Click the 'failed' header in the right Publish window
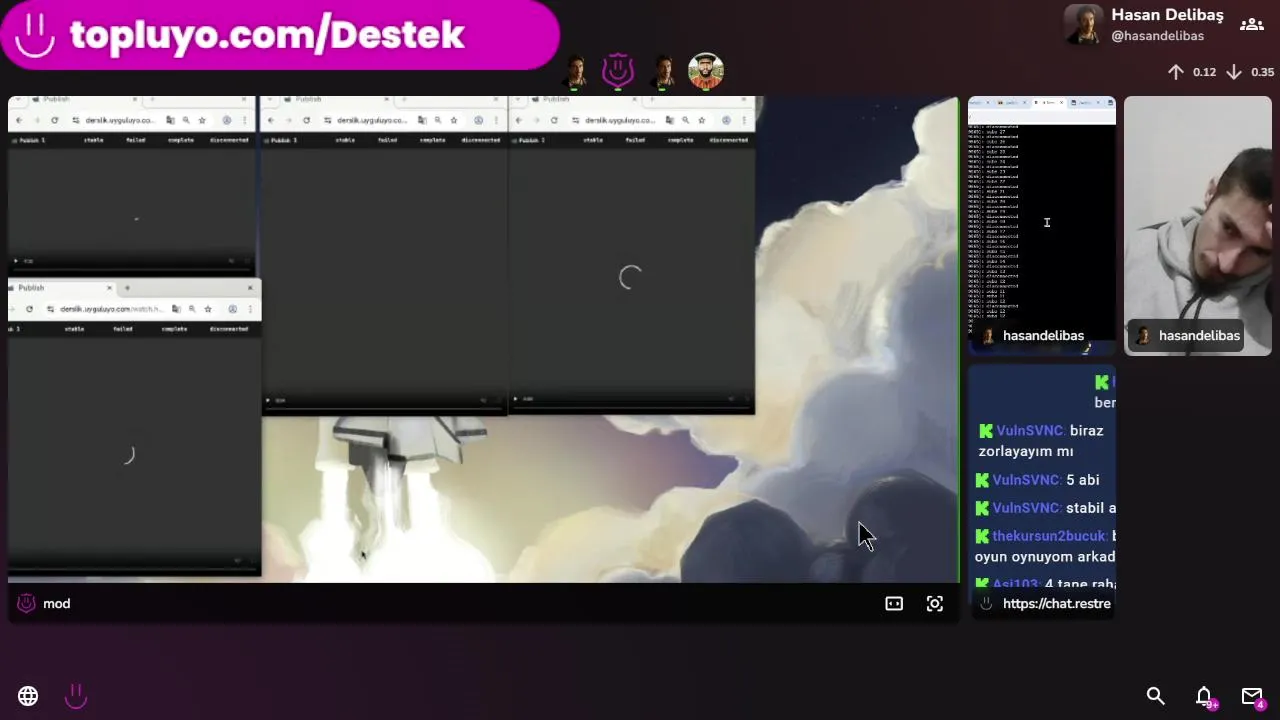Screen dimensions: 1280x720 (635, 140)
